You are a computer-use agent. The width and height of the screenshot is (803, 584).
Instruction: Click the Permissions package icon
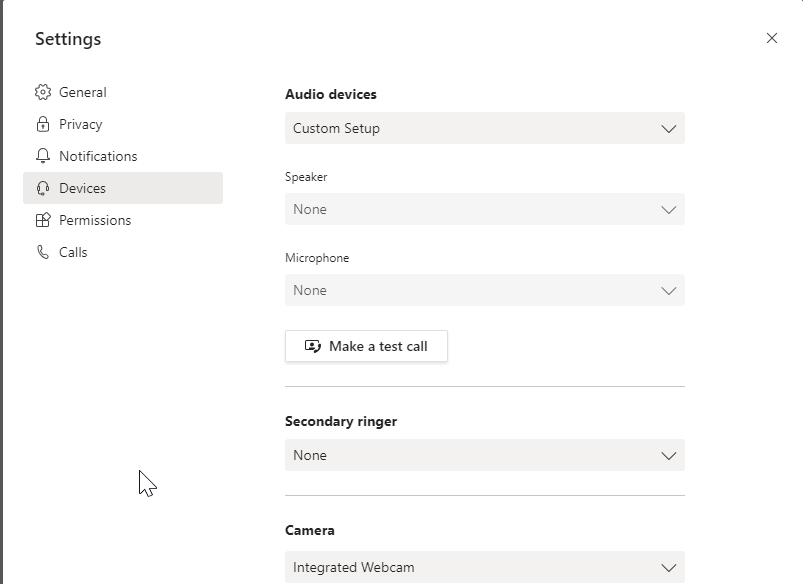tap(42, 220)
